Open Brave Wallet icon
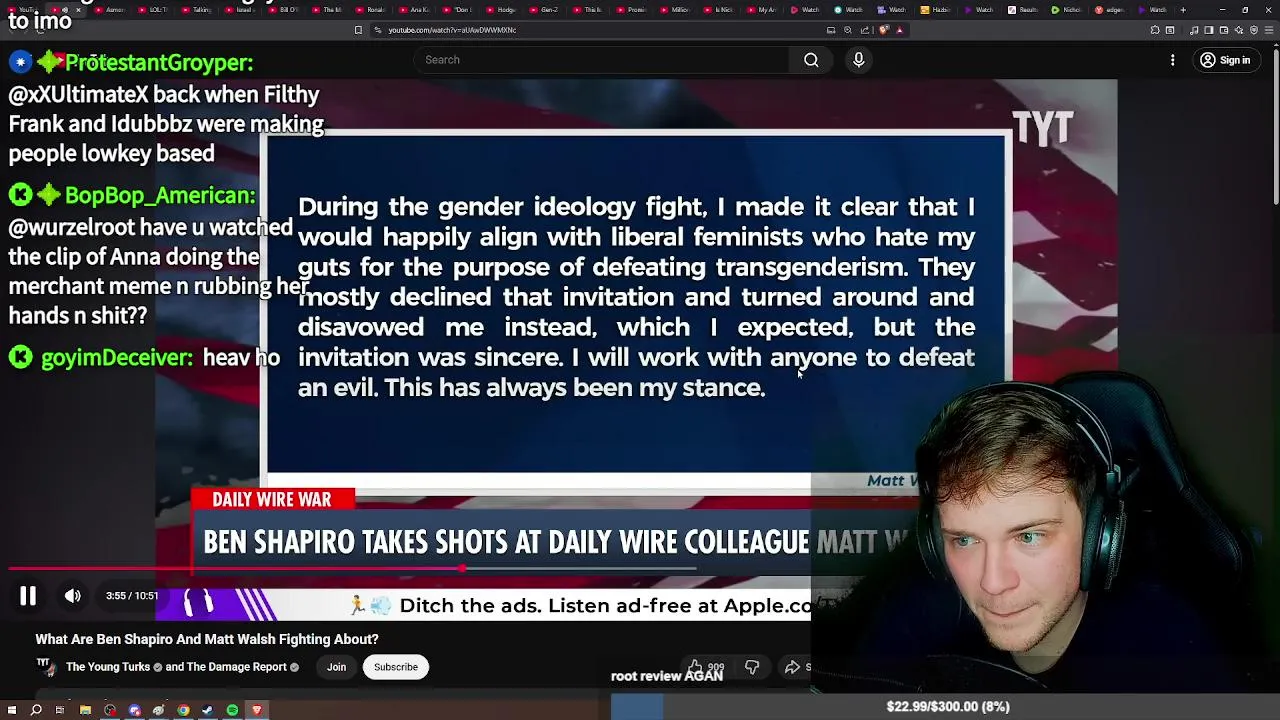 pos(1223,30)
